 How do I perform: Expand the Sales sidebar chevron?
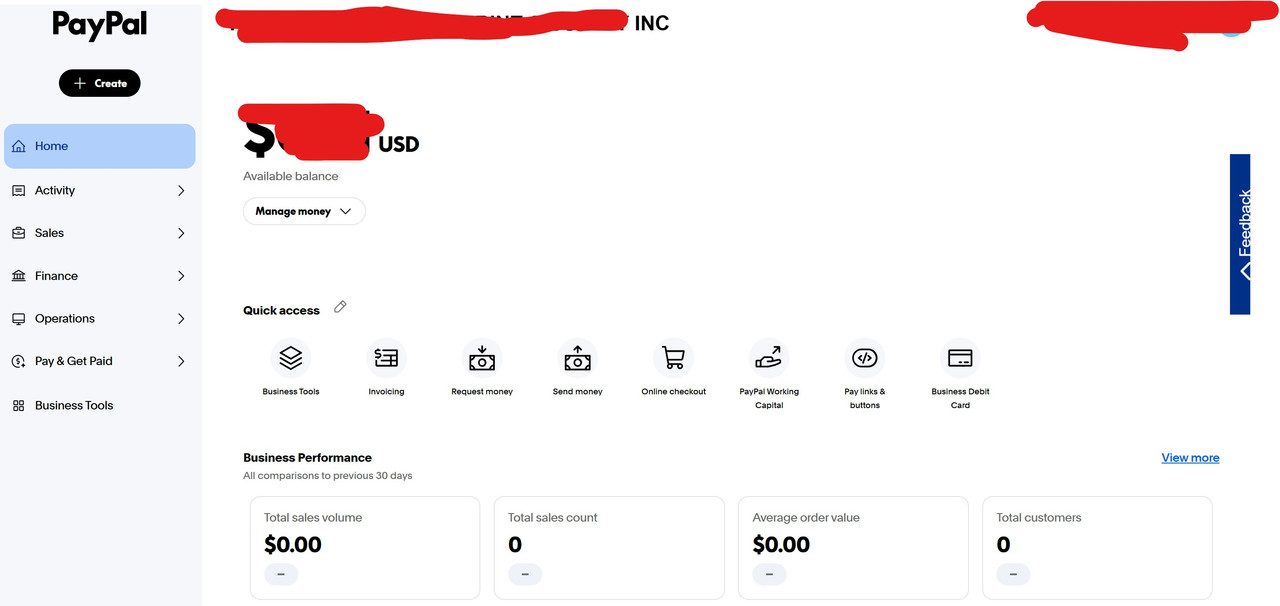(181, 233)
